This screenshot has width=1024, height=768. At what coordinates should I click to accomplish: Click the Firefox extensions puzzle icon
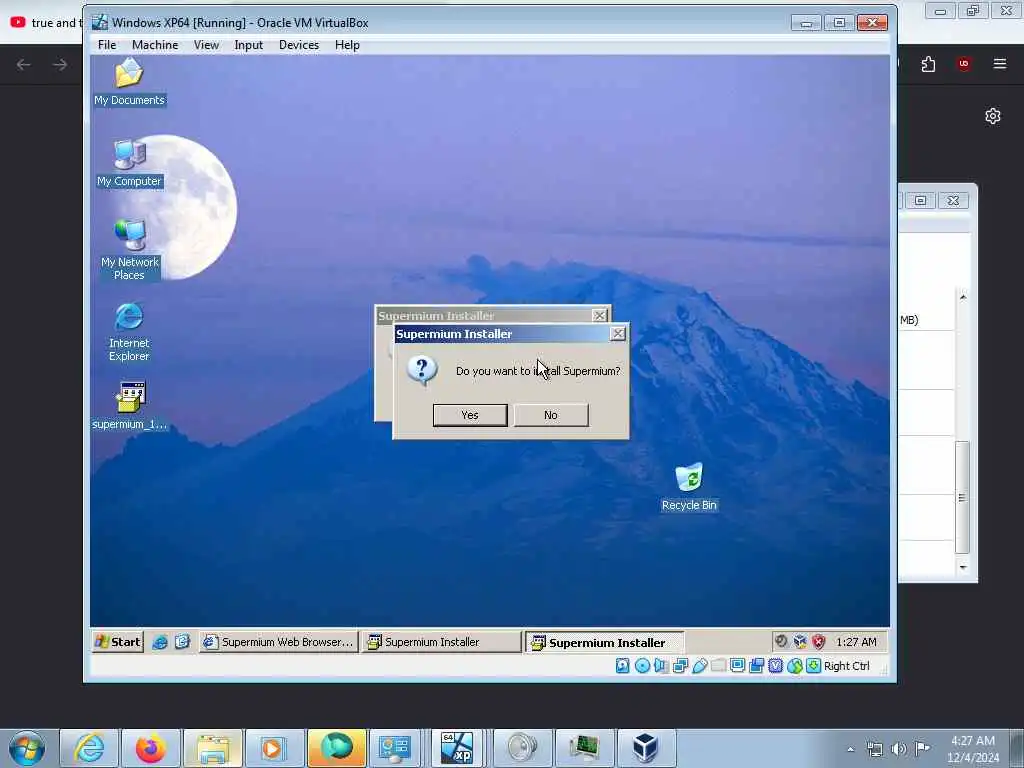(x=928, y=64)
